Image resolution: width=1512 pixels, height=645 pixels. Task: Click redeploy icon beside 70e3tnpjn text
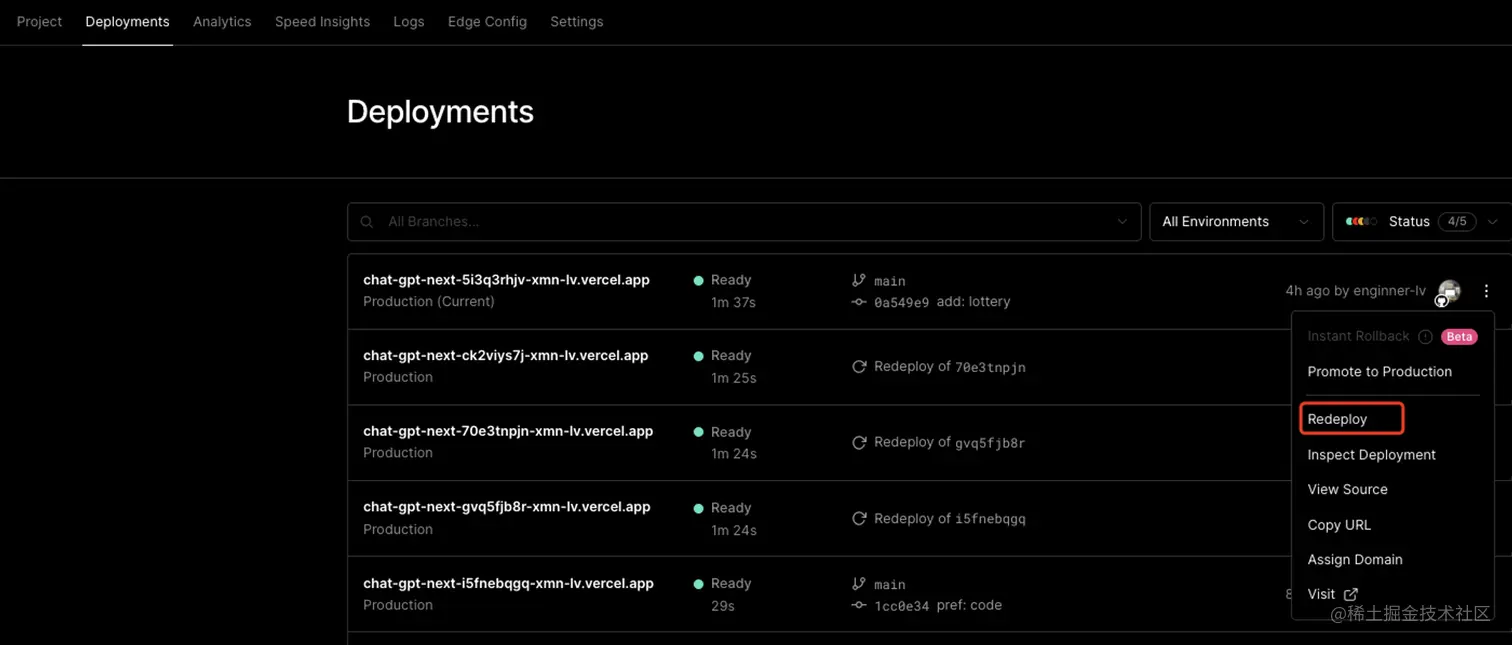point(858,367)
